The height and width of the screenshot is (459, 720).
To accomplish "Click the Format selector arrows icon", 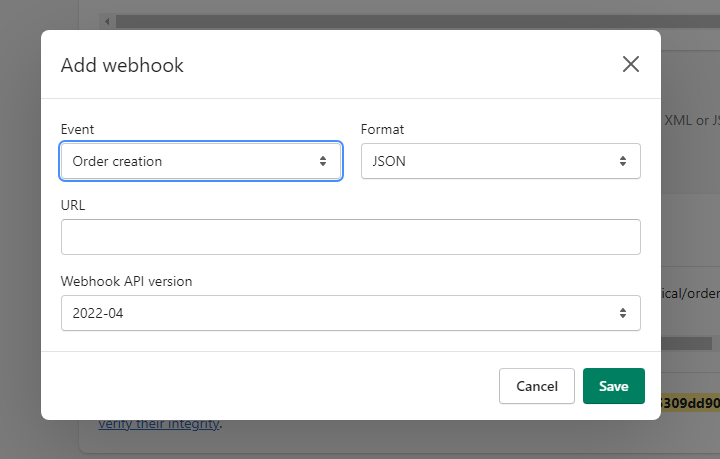I will [622, 161].
